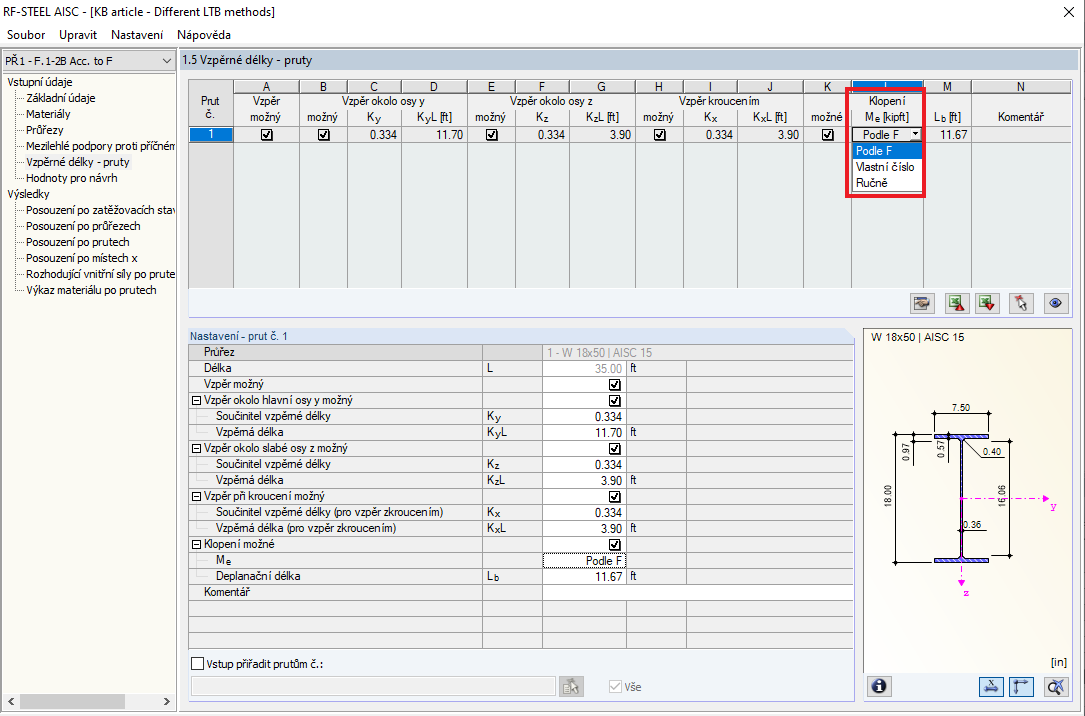The image size is (1085, 716).
Task: Open 'Výkaz materiálu po prutech' item
Action: coord(91,290)
